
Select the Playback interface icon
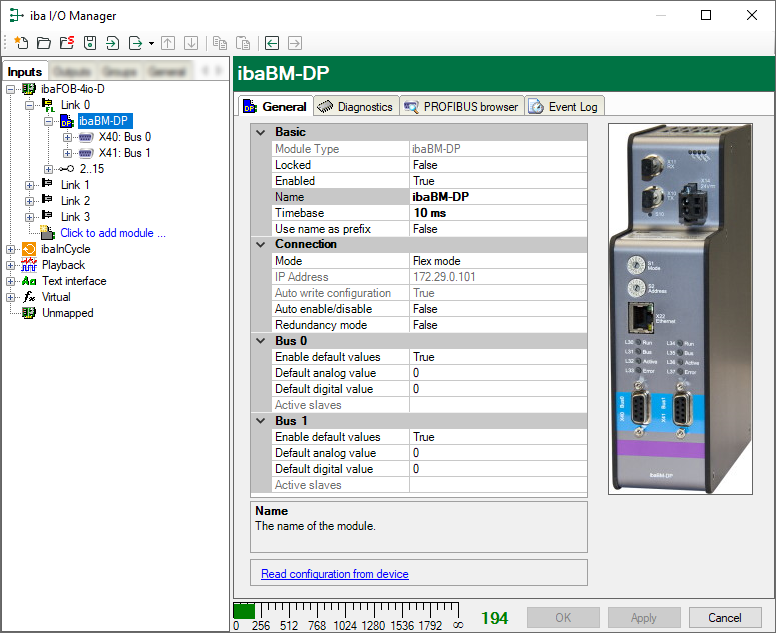(x=29, y=265)
